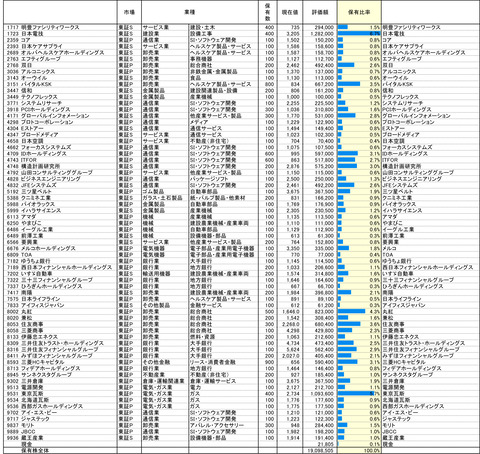Image resolution: width=480 pixels, height=454 pixels.
Task: Click the 建設関連製品・設備 cell
Action: click(x=223, y=91)
